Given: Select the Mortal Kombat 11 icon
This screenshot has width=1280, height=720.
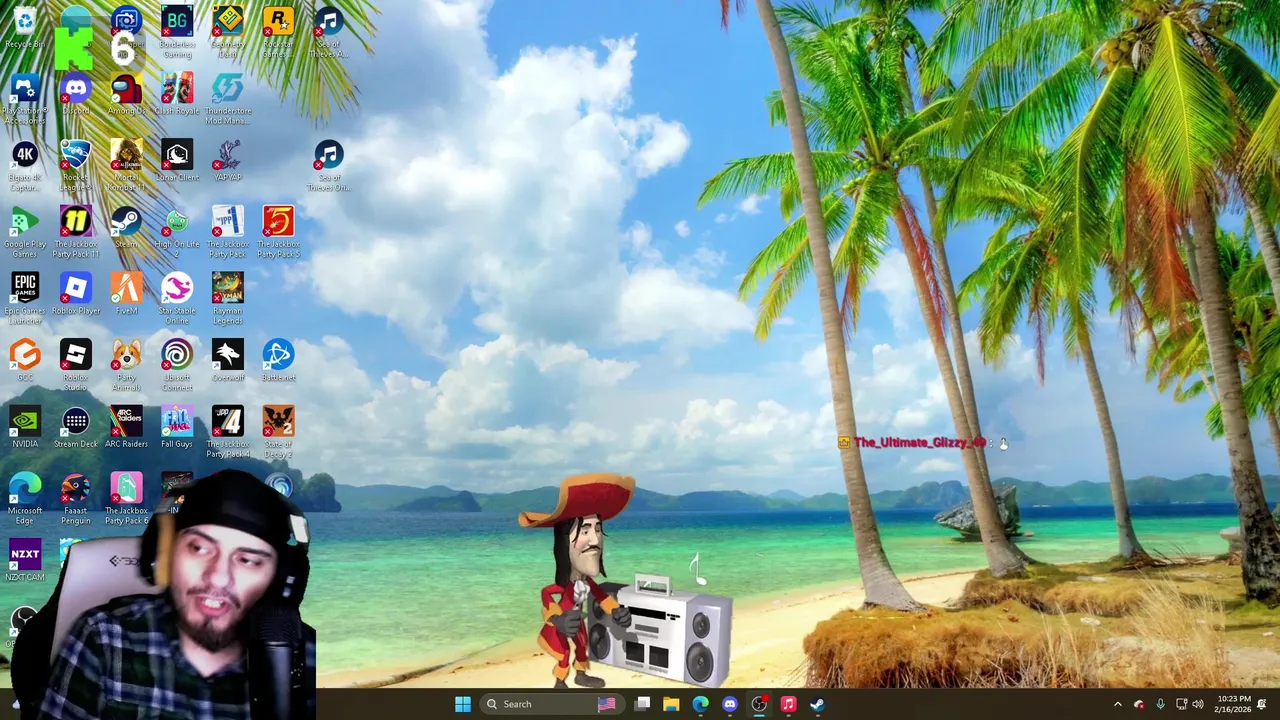Looking at the screenshot, I should (126, 166).
